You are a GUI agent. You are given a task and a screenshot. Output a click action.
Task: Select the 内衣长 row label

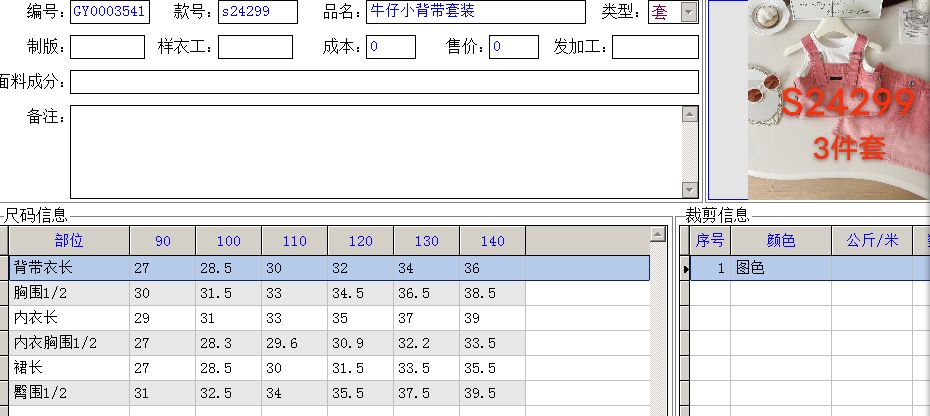click(69, 318)
